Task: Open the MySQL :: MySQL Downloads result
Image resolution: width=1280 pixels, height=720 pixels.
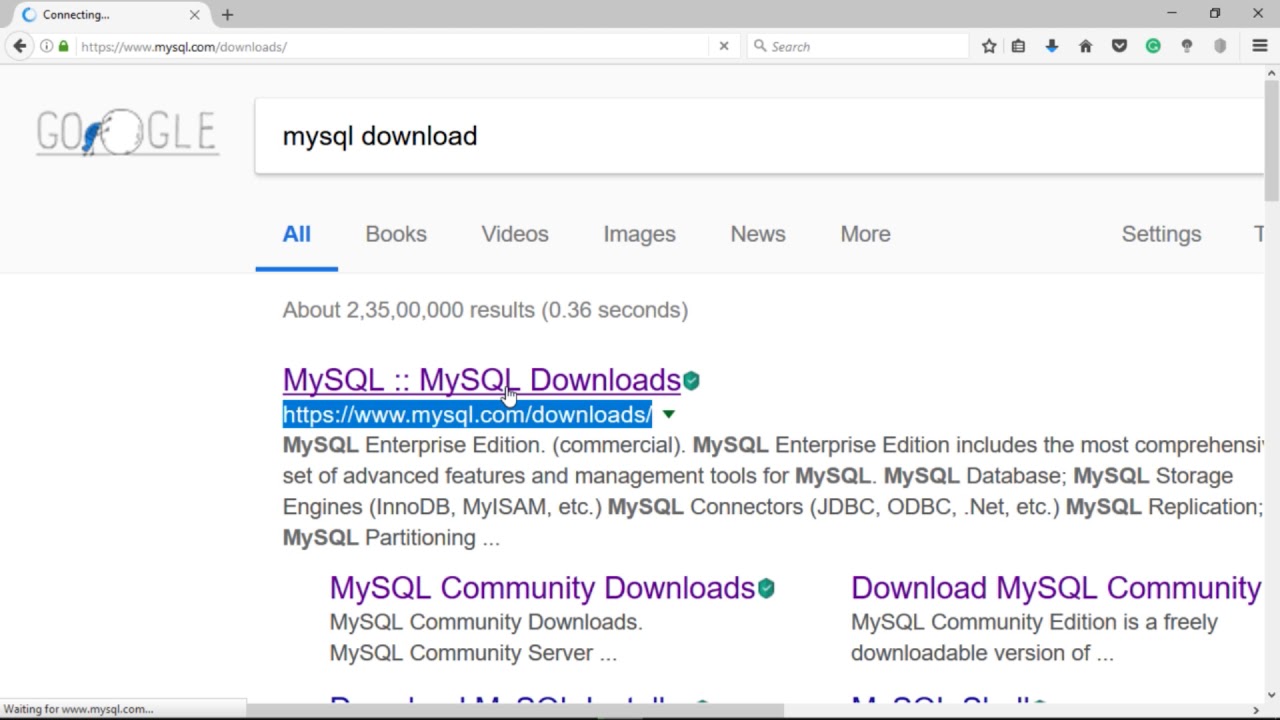Action: tap(481, 380)
